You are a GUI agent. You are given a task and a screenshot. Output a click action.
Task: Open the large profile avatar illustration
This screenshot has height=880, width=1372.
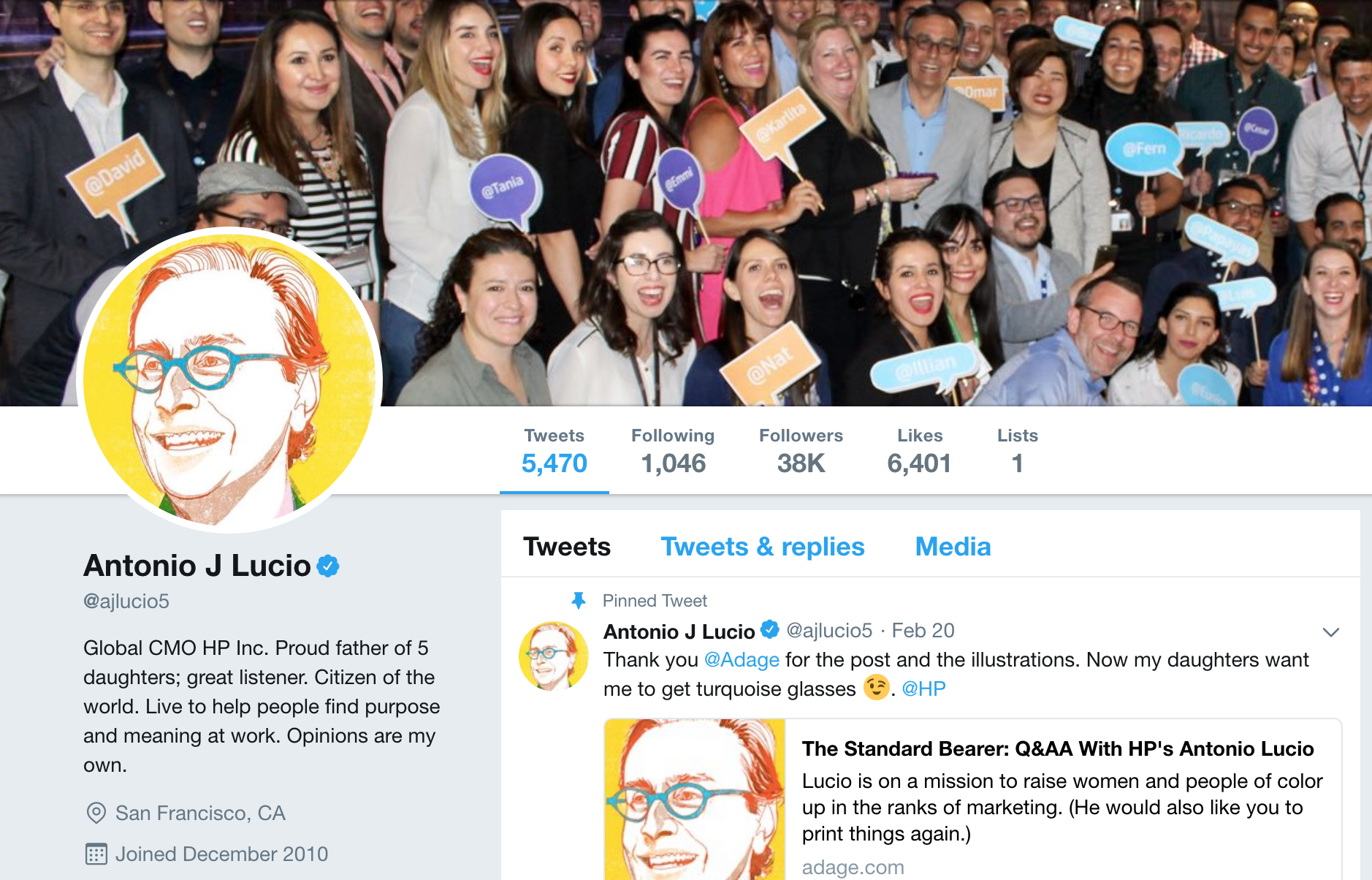[x=229, y=380]
